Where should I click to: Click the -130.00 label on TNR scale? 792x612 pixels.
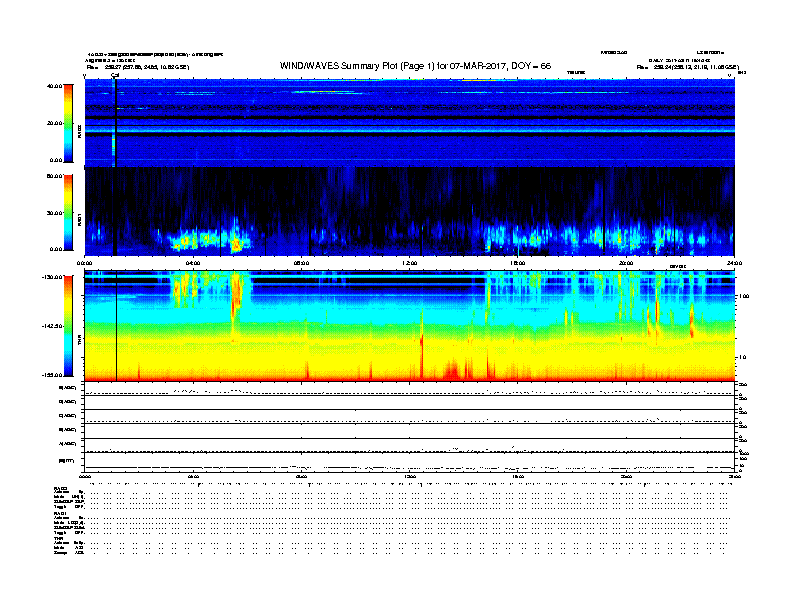[x=52, y=277]
